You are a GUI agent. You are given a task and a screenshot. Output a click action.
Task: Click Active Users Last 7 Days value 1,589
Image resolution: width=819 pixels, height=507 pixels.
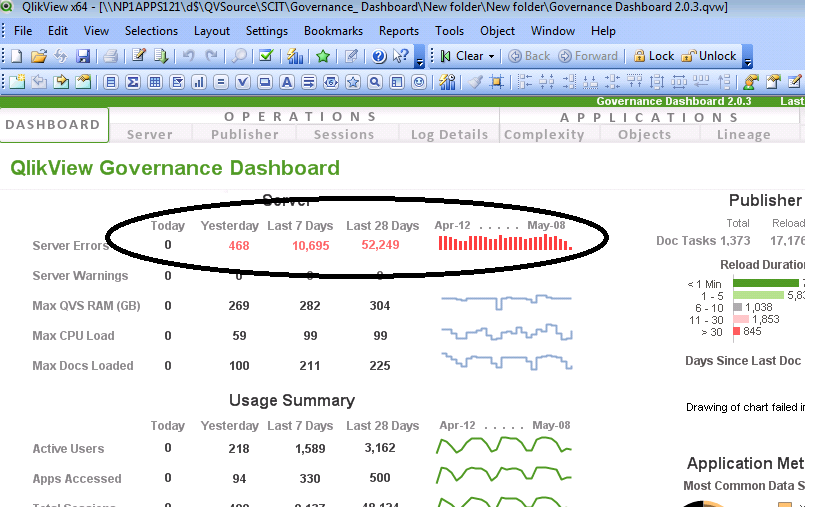pyautogui.click(x=310, y=449)
